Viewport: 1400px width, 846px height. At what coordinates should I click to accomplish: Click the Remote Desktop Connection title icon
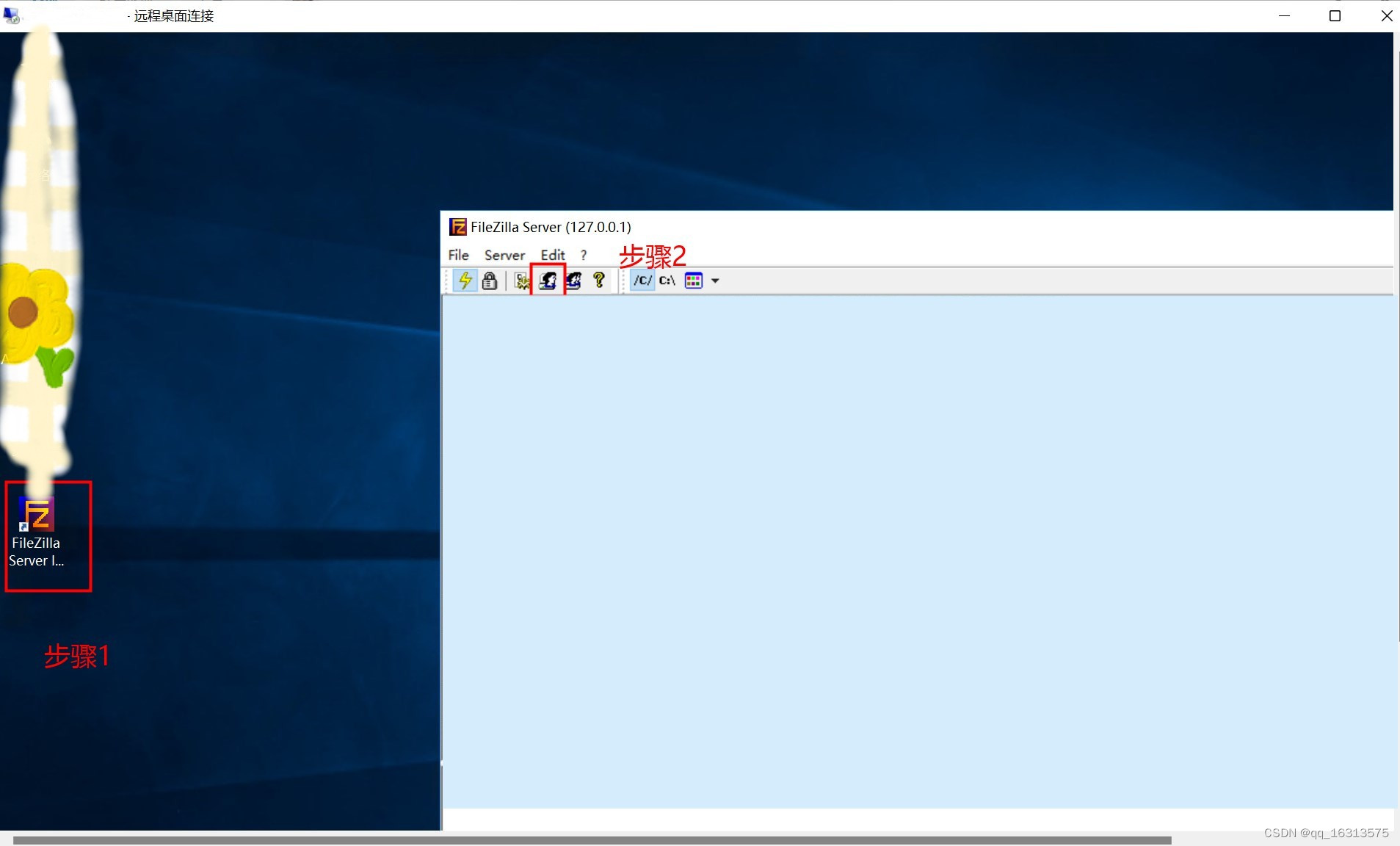(12, 15)
